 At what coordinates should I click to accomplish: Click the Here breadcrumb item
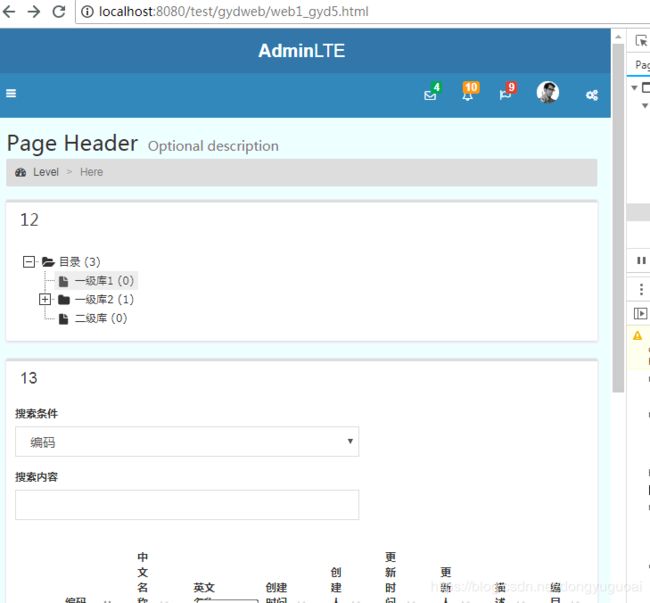tap(92, 172)
